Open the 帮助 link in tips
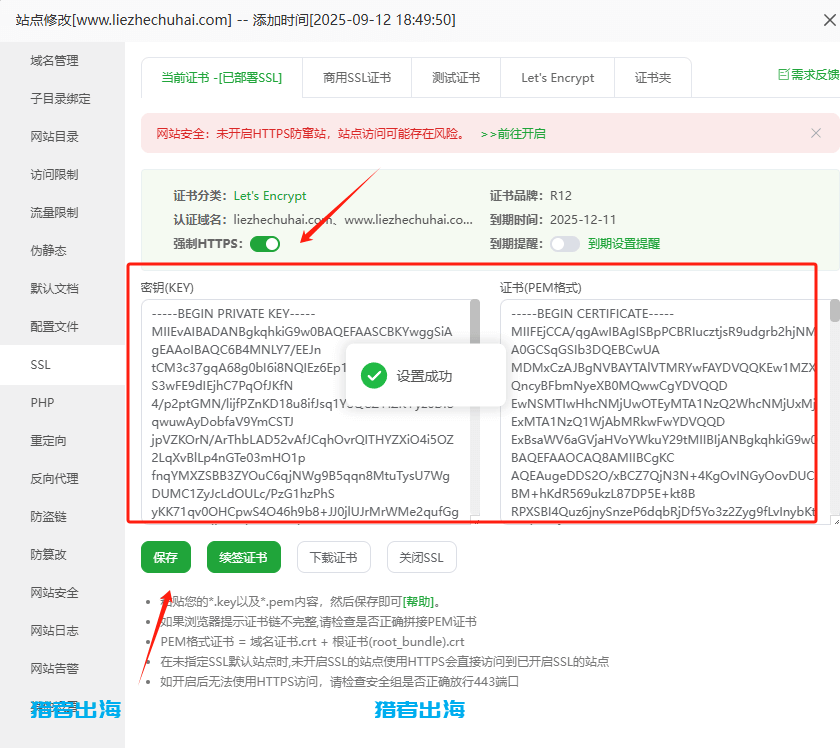The height and width of the screenshot is (748, 840). [x=418, y=602]
